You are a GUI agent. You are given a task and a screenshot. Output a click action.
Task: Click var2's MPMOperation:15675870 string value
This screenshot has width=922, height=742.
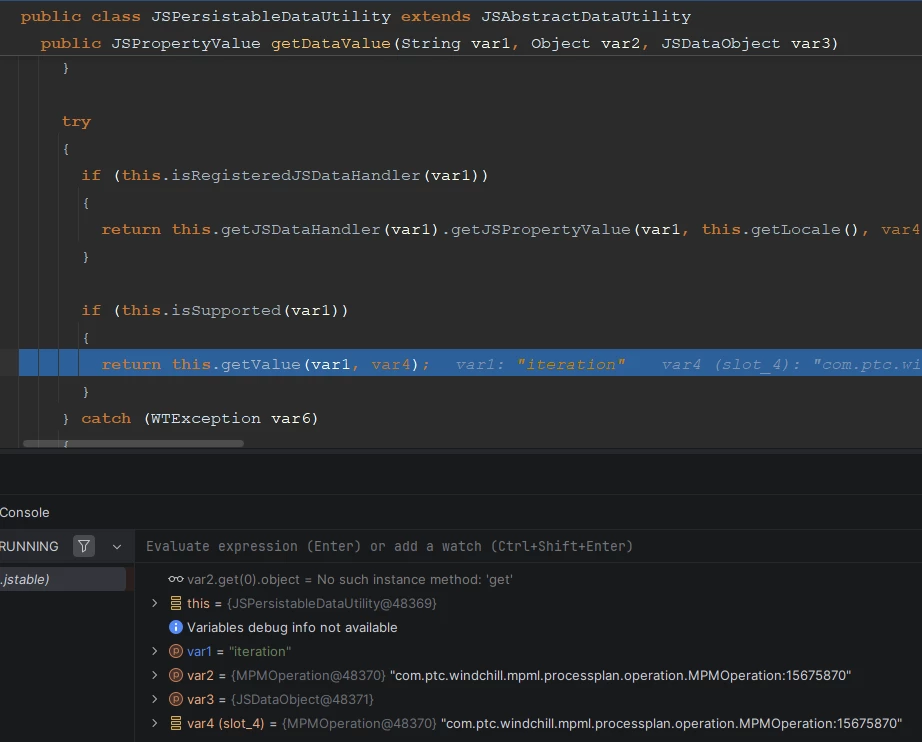[620, 676]
